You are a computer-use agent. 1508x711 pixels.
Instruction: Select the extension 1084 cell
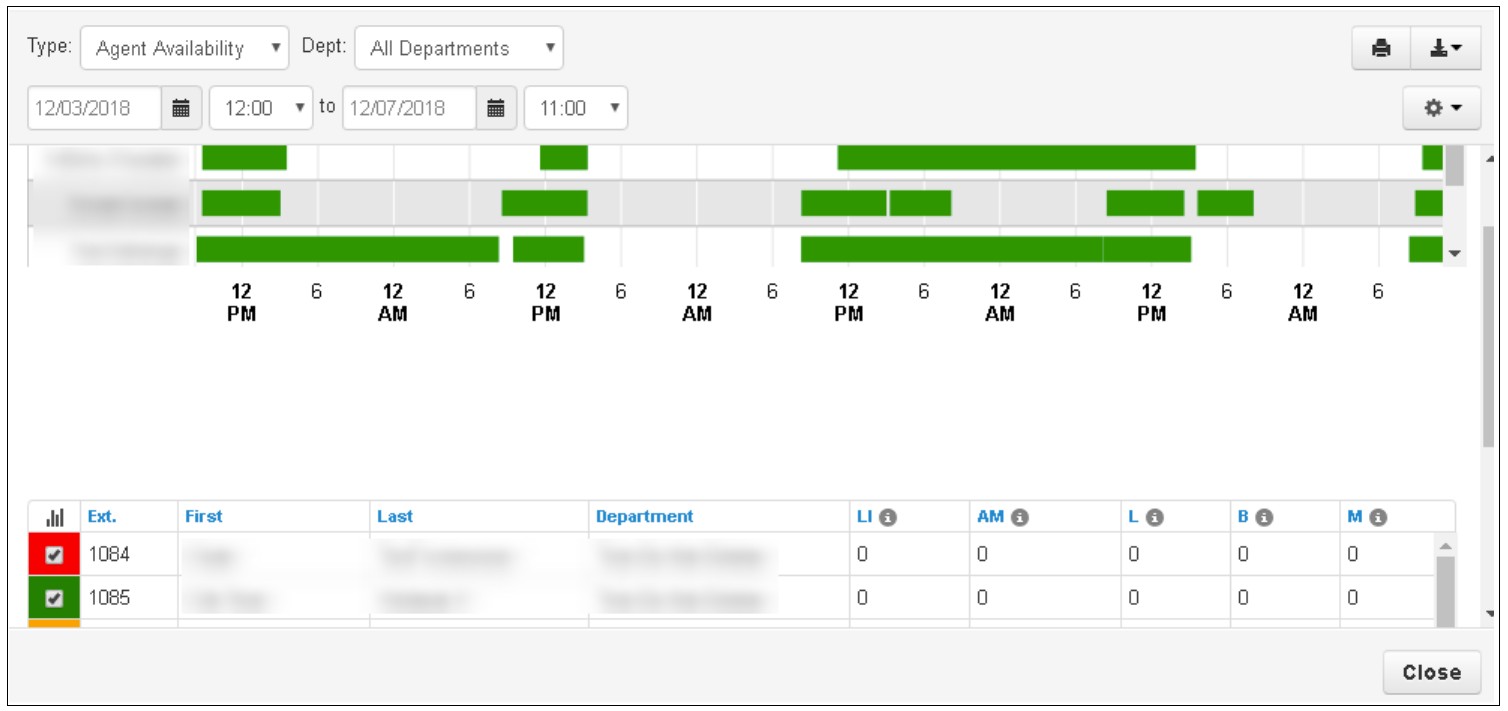coord(128,555)
